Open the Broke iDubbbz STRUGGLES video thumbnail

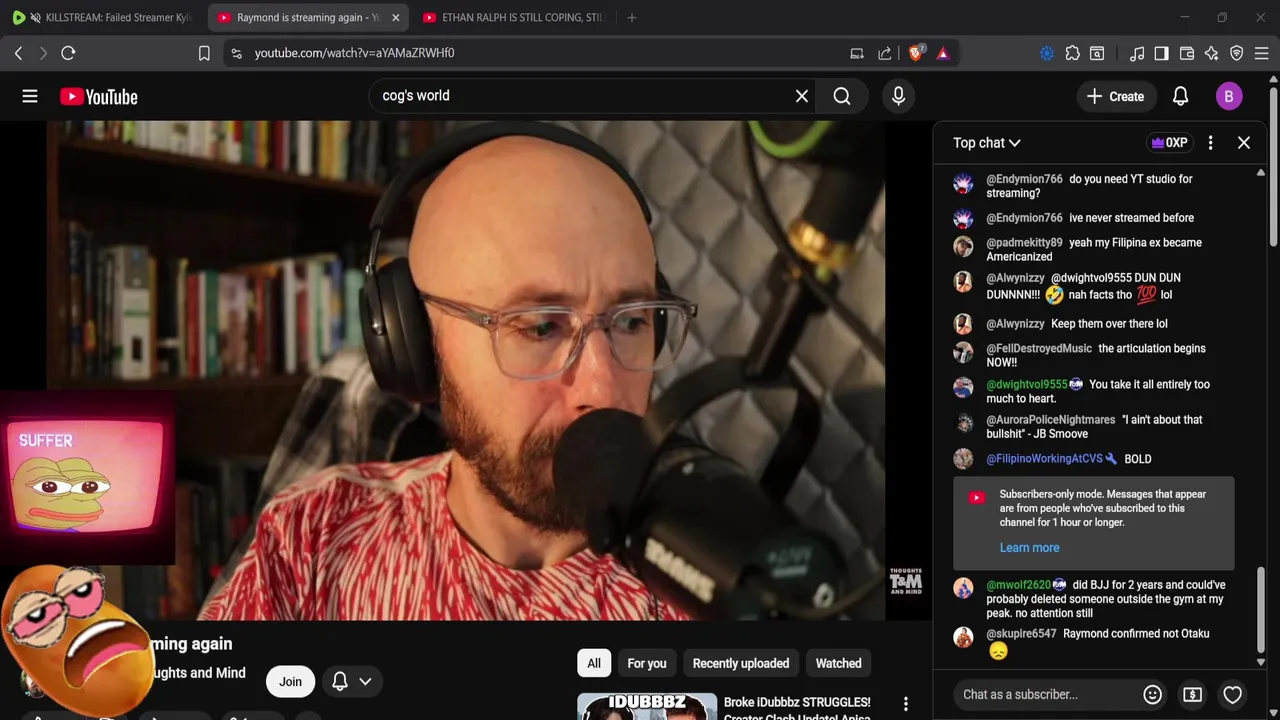point(647,706)
